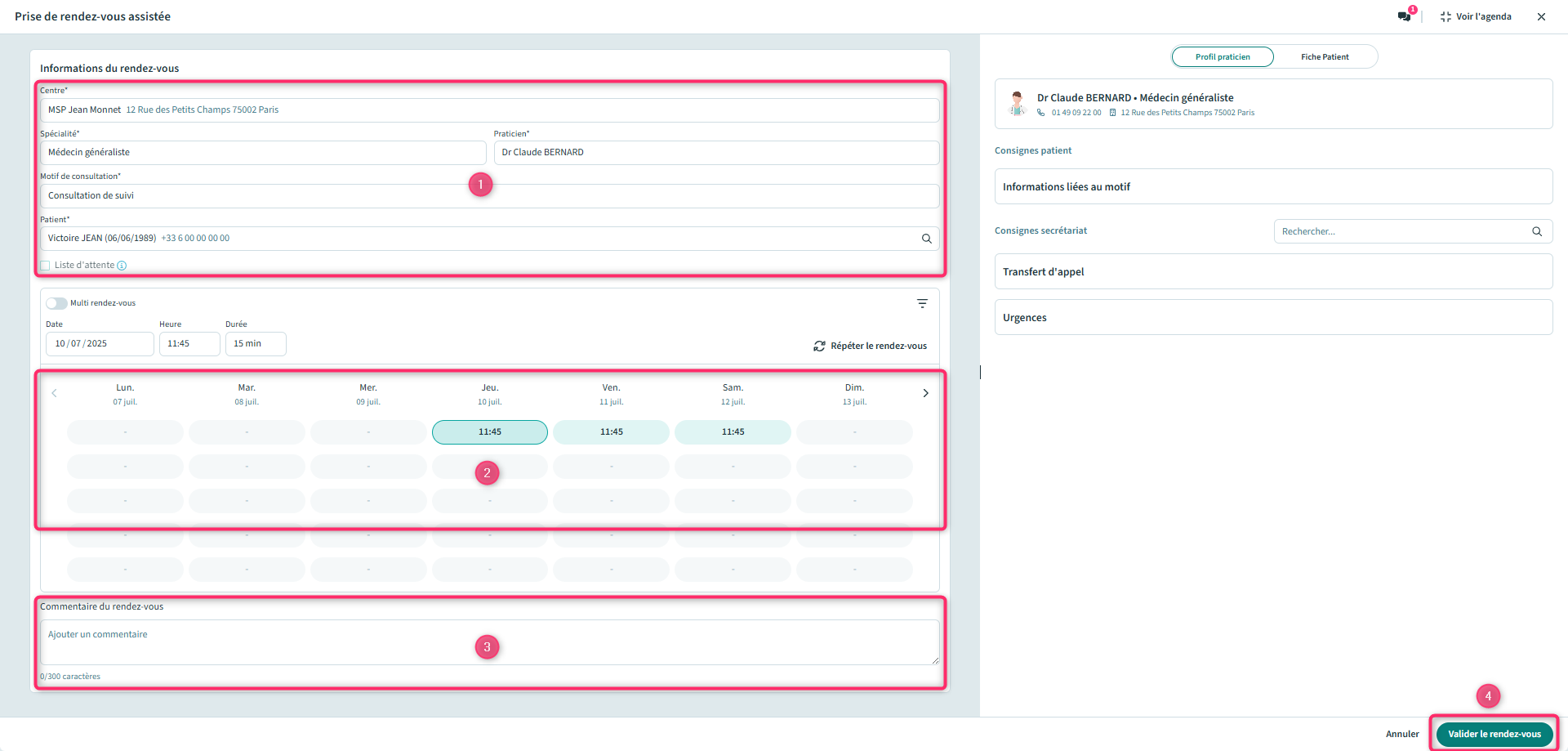
Task: Click the practitioner phone number icon
Action: pos(1041,113)
